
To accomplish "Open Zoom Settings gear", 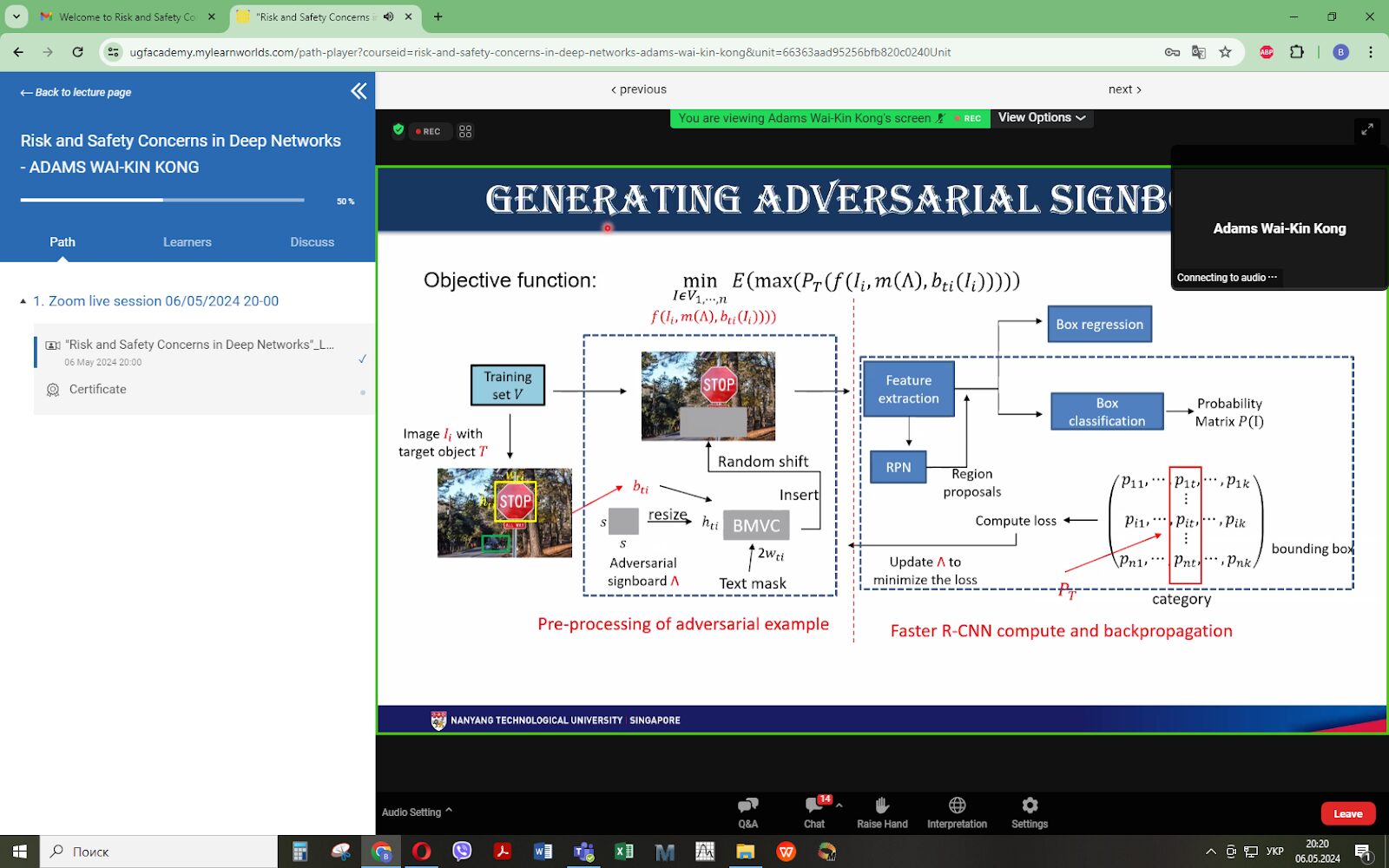I will coord(1030,812).
